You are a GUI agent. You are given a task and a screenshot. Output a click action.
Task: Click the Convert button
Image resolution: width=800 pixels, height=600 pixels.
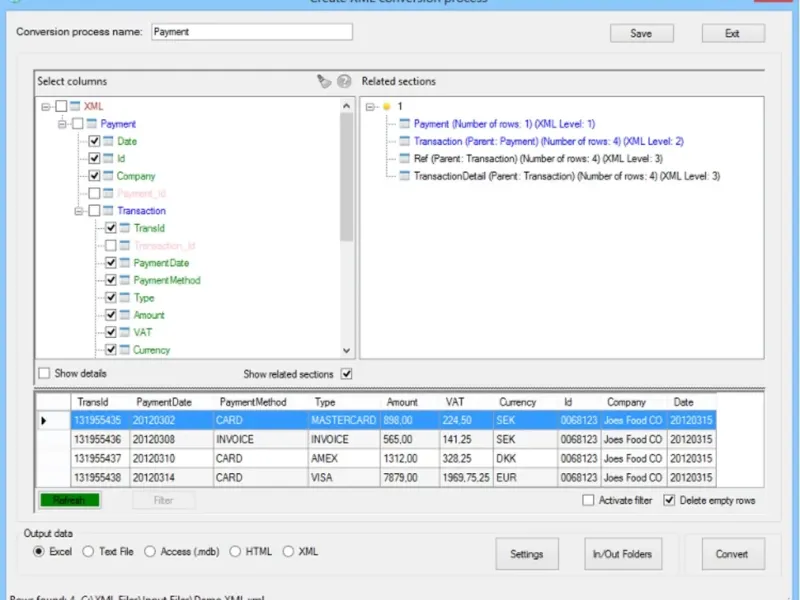pyautogui.click(x=732, y=554)
